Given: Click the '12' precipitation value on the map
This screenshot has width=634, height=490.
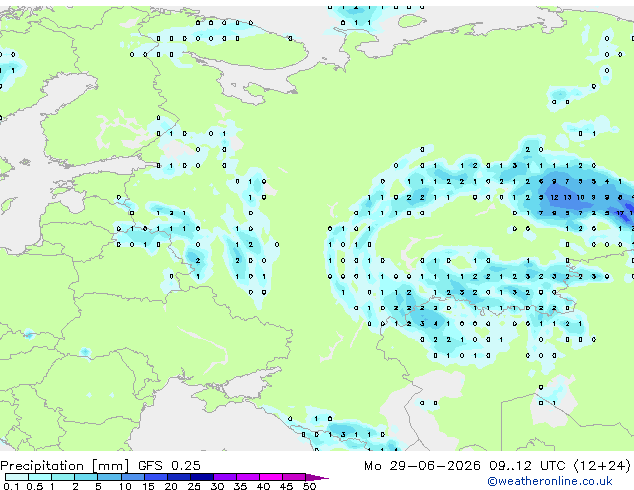Looking at the screenshot, I should coord(554,197).
